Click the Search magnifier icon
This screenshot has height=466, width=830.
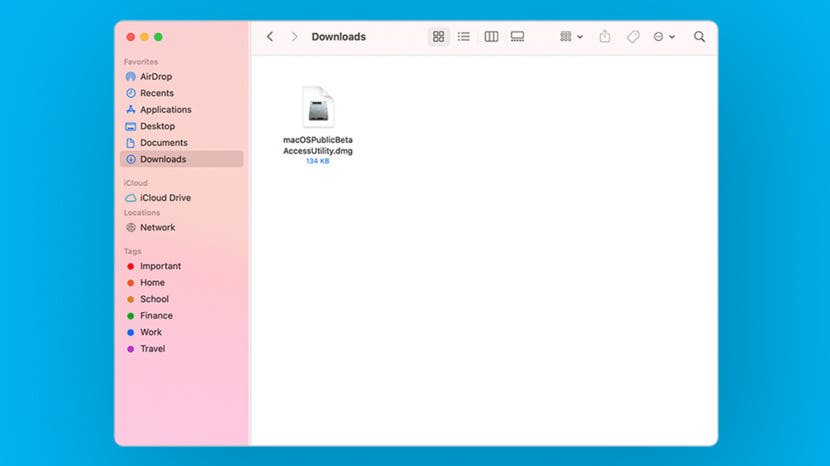pos(699,37)
